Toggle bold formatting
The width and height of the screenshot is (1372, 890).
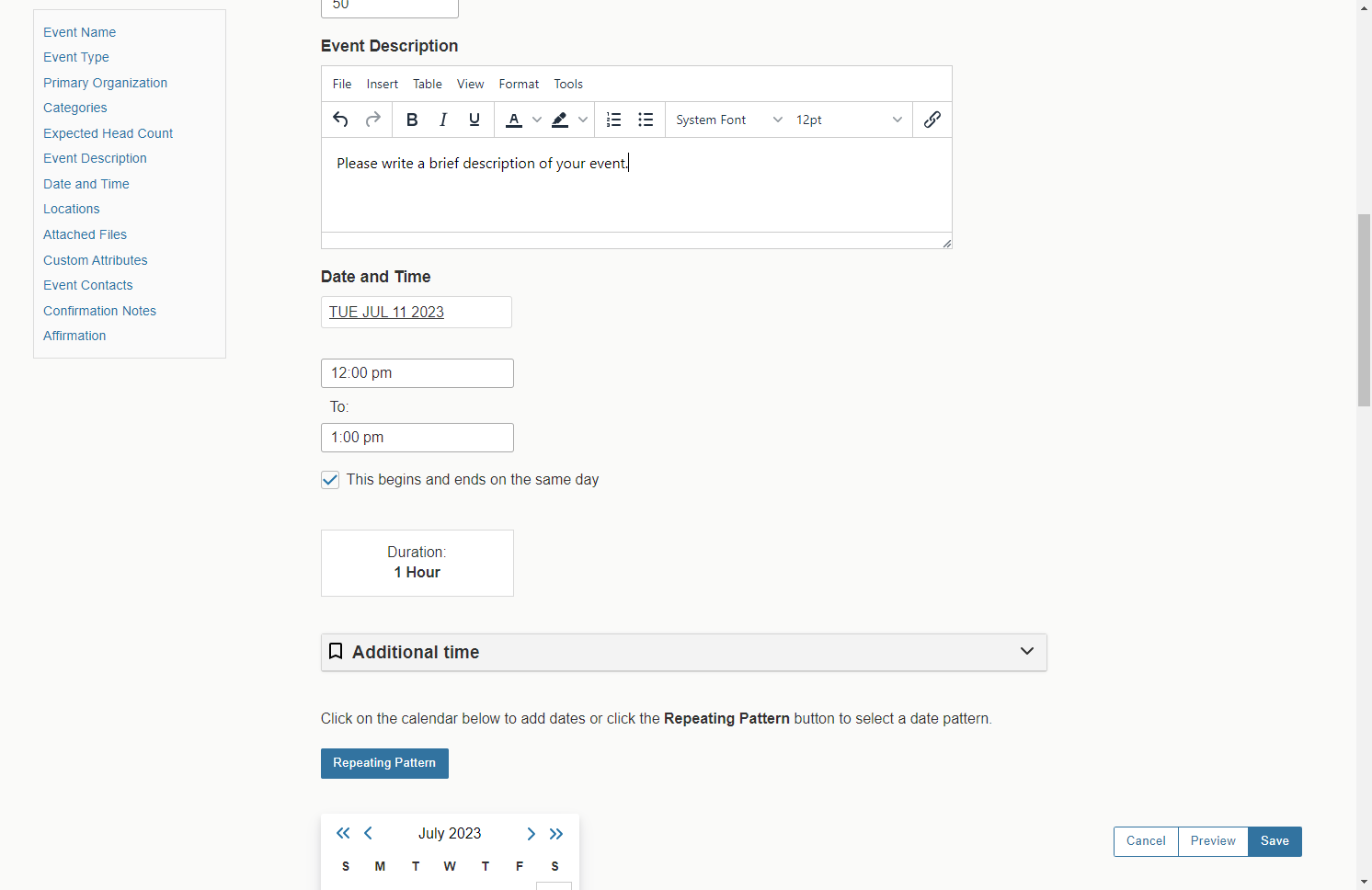(412, 120)
